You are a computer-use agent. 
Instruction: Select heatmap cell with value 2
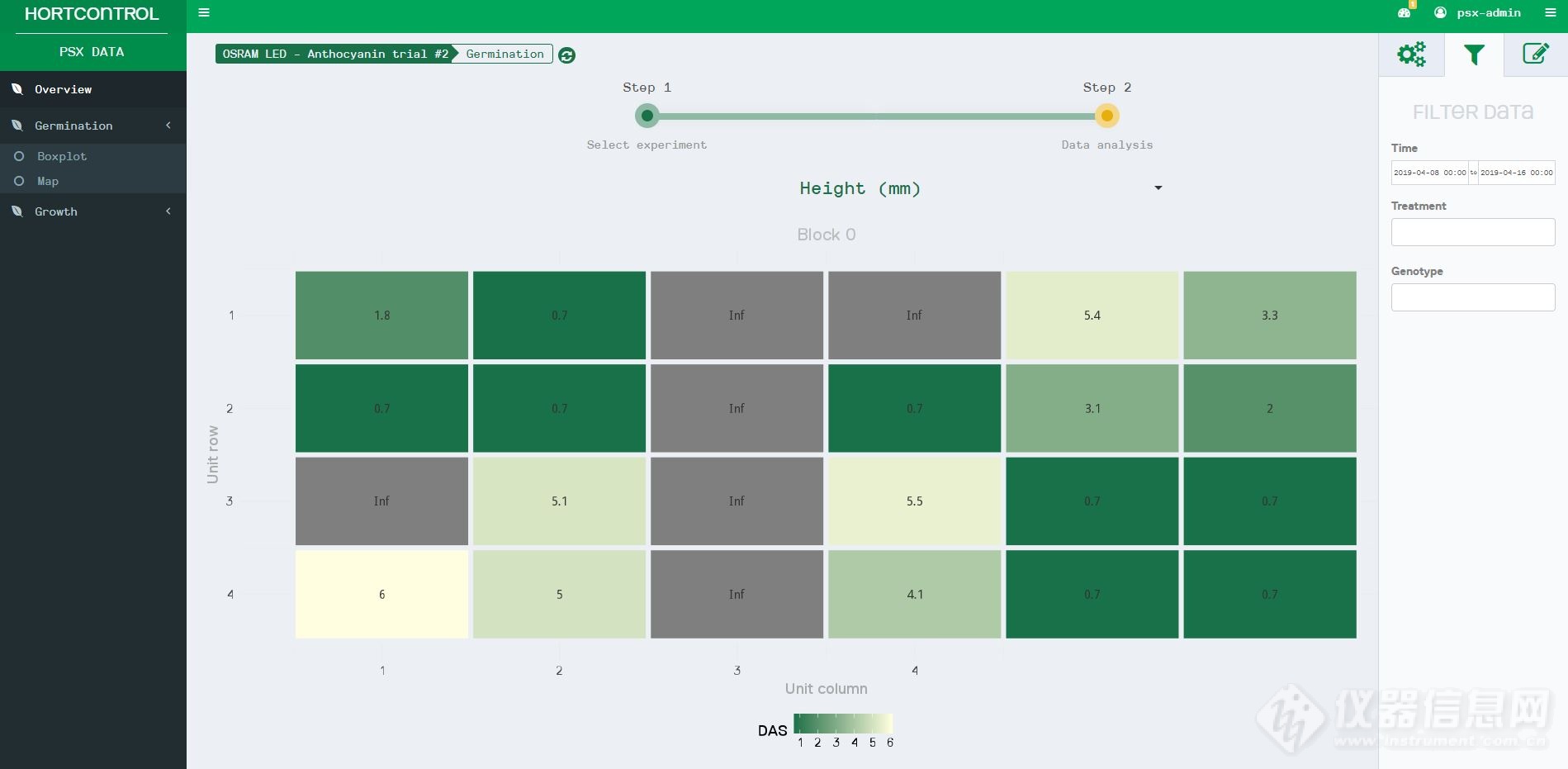pyautogui.click(x=1270, y=408)
